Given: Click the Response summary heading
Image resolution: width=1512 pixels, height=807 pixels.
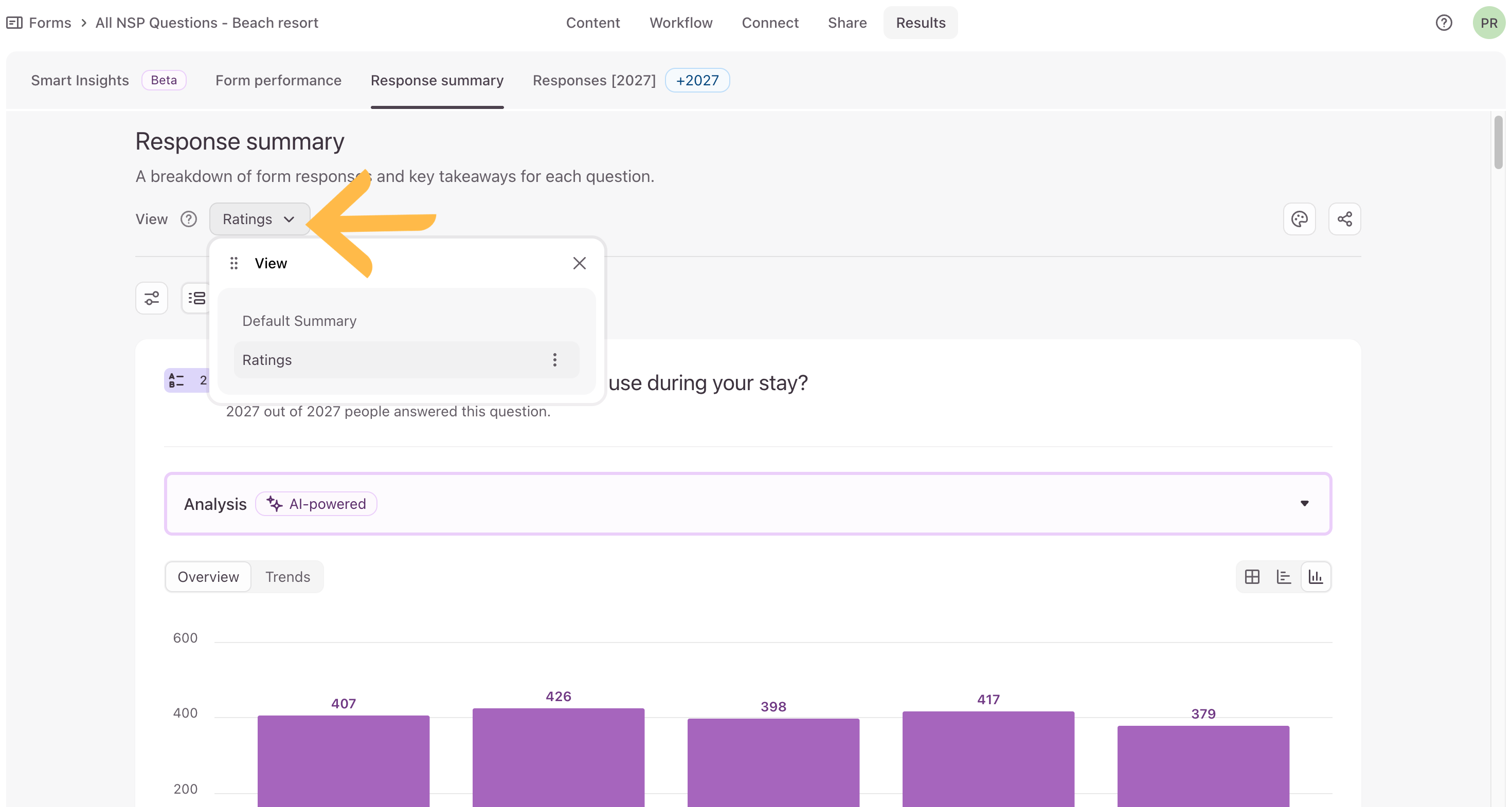Looking at the screenshot, I should (x=240, y=142).
